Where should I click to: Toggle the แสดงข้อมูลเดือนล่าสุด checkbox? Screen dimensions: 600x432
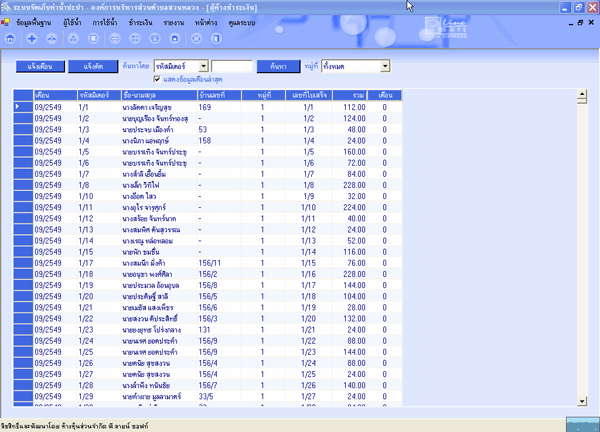coord(157,78)
